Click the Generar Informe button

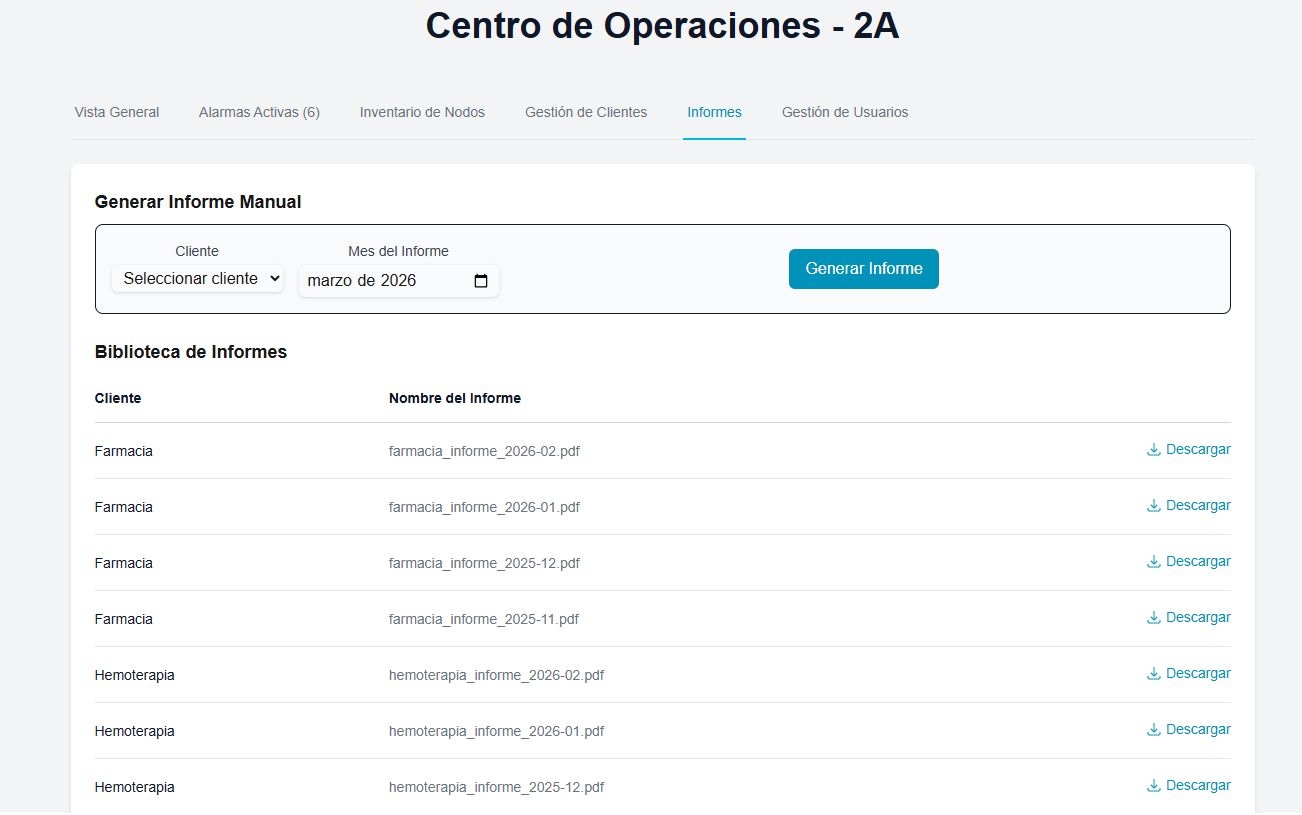(864, 269)
